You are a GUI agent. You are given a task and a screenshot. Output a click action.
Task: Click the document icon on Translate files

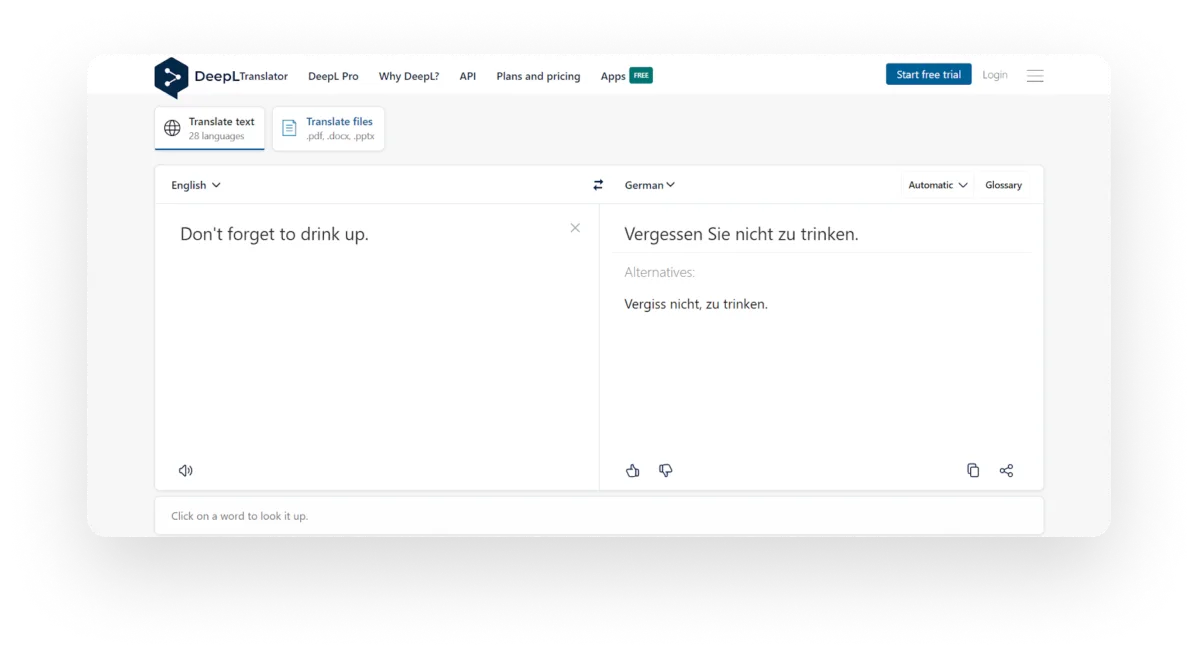tap(289, 128)
